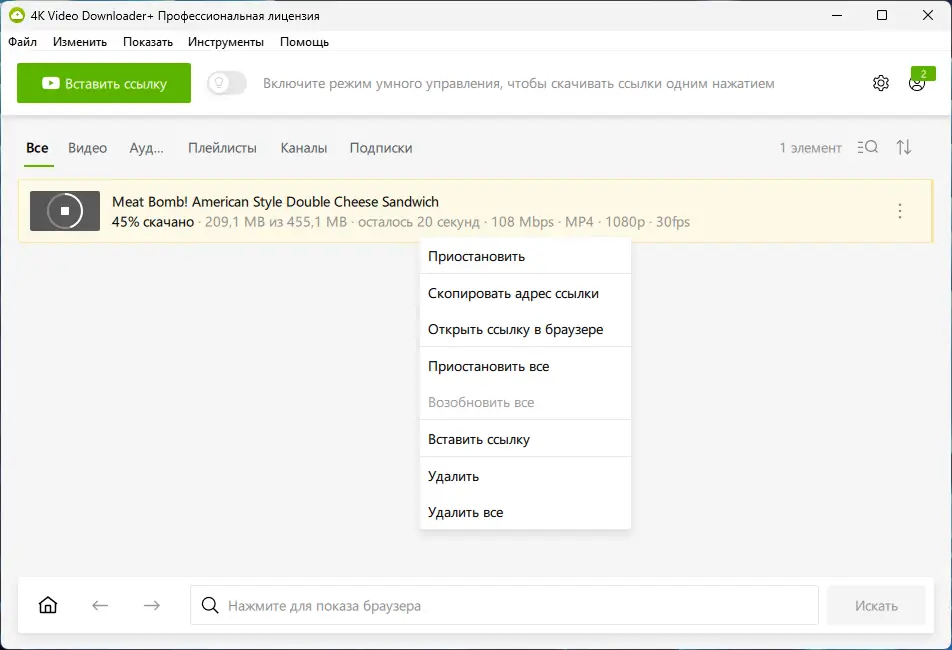Screen dimensions: 952x650
Task: Select Скопировать адрес ссылки from context menu
Action: pos(513,293)
